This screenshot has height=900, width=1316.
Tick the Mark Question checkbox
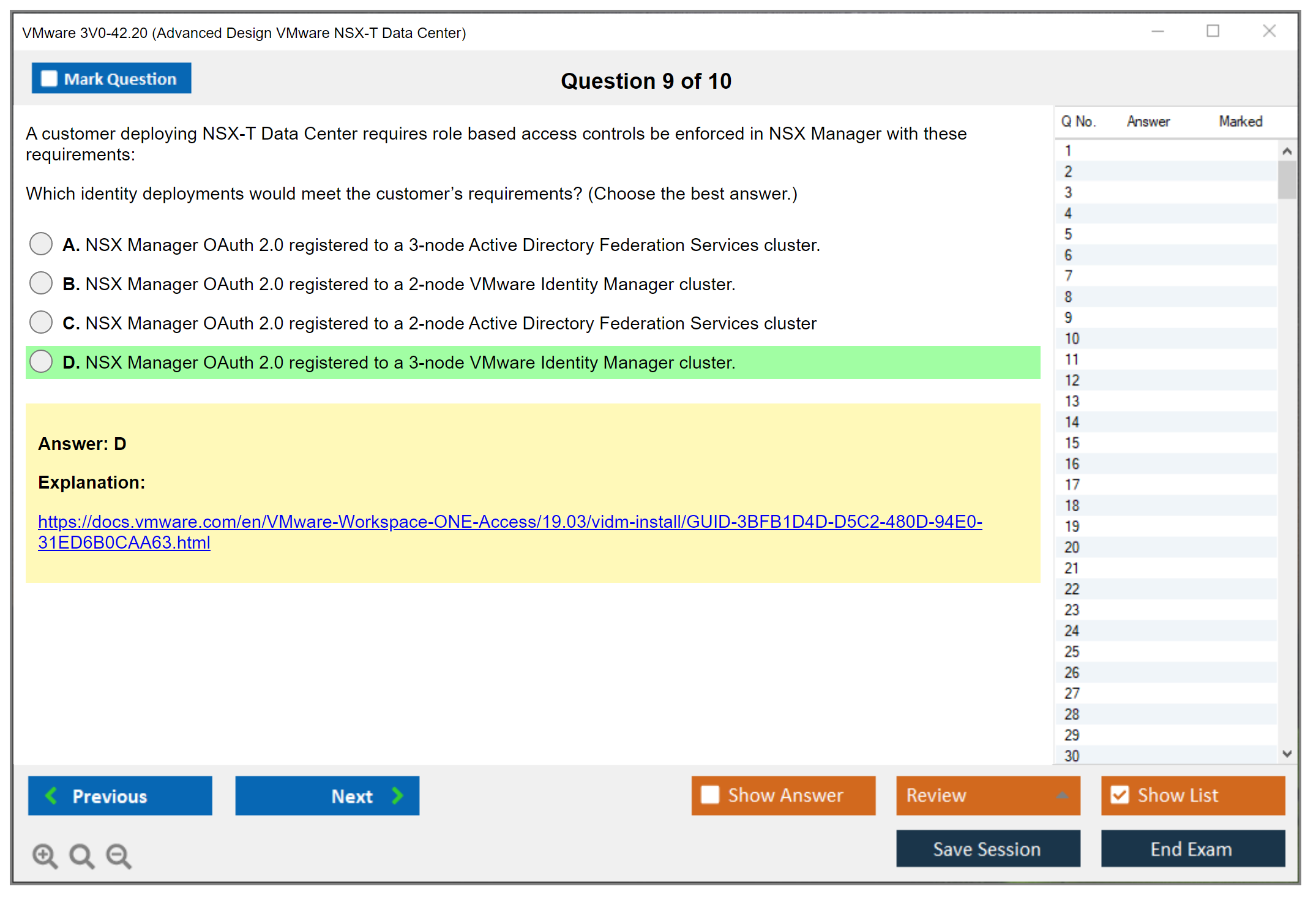[x=49, y=78]
